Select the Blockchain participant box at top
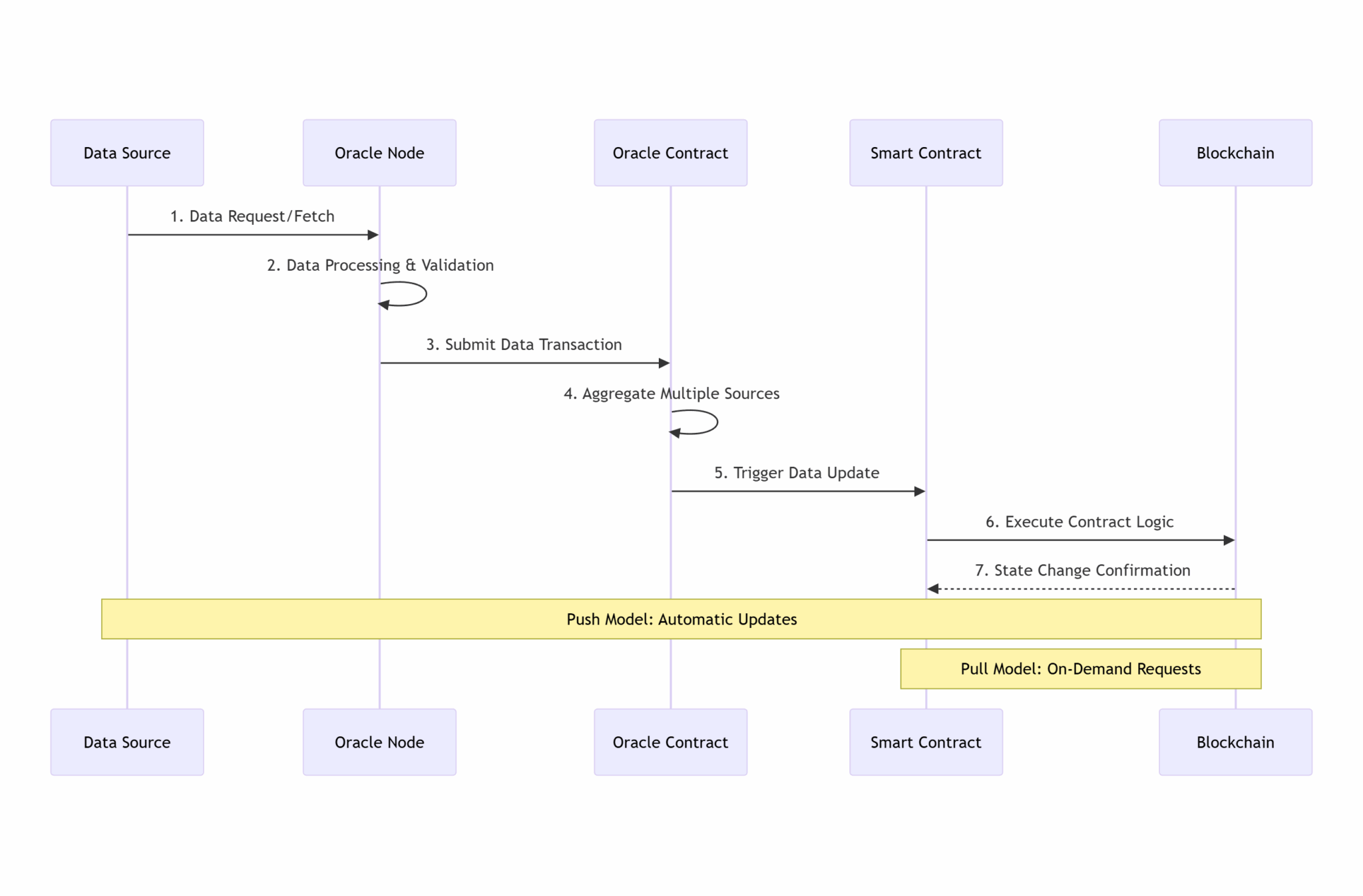 [x=1235, y=152]
